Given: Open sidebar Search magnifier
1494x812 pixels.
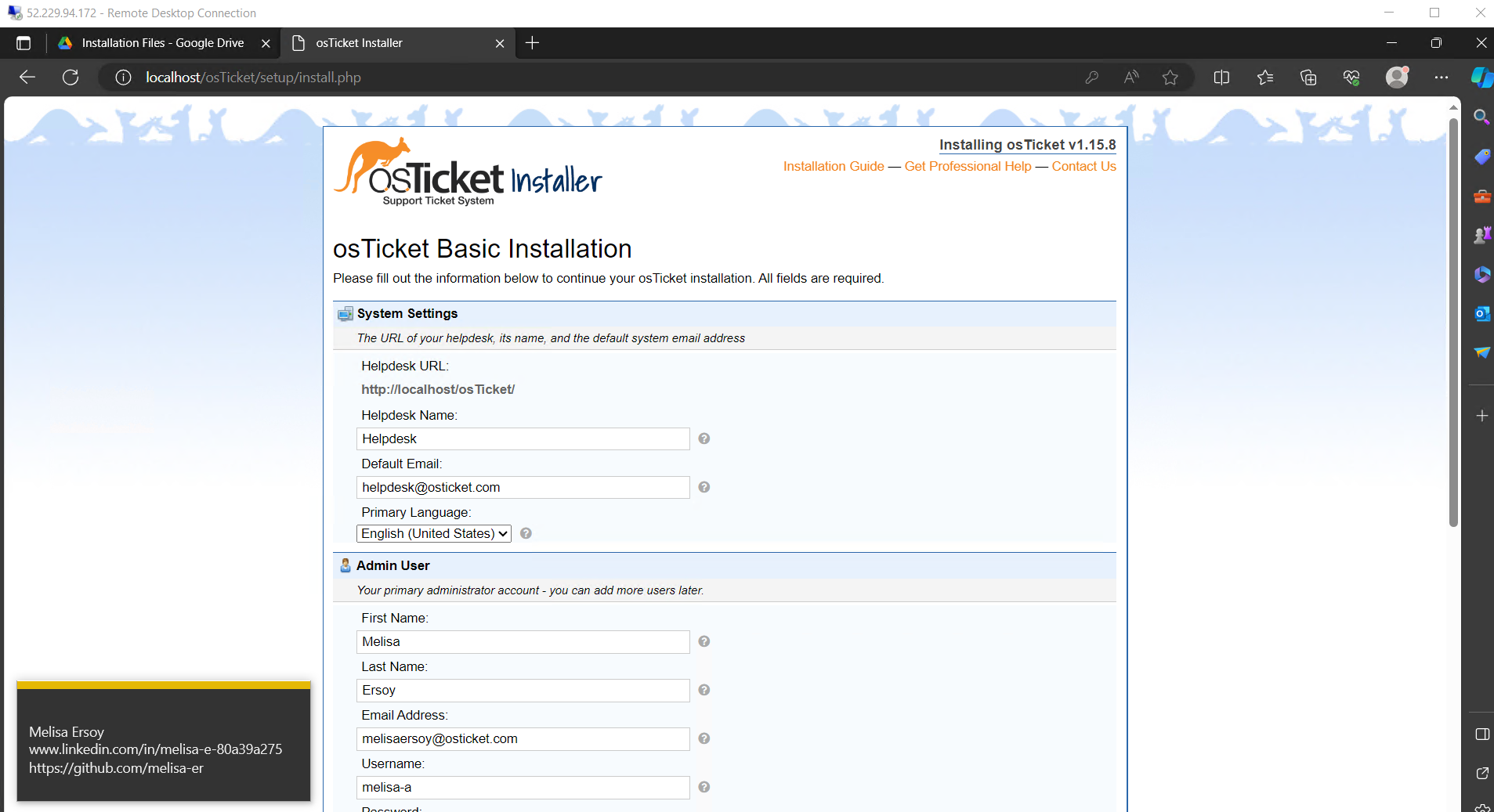Looking at the screenshot, I should point(1481,117).
